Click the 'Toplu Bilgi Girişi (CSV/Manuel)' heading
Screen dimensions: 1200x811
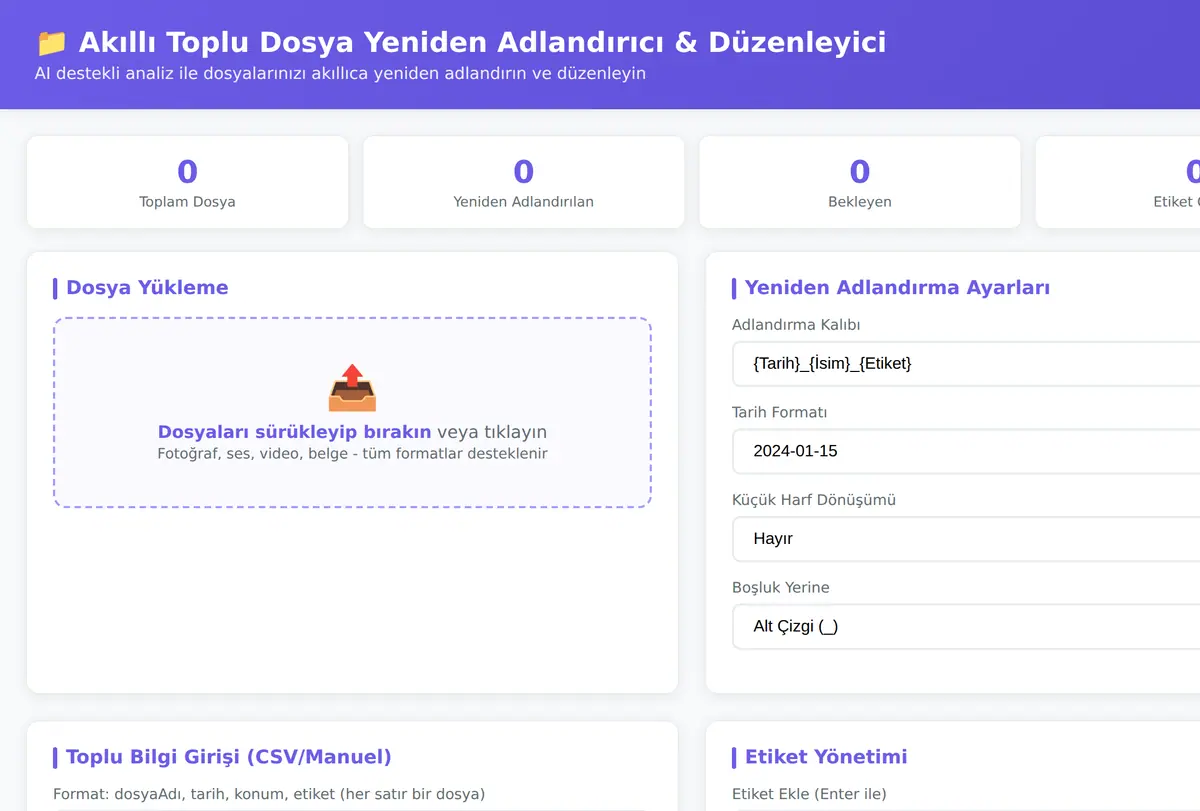coord(229,757)
